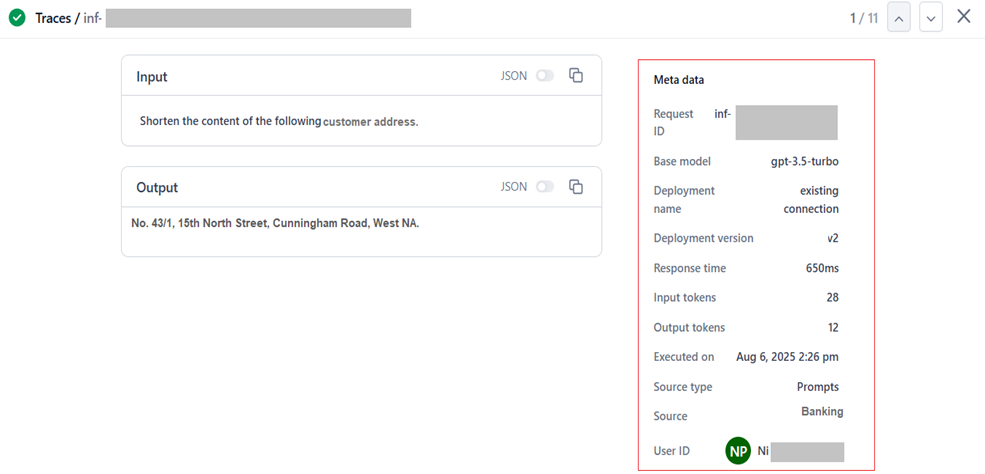Enable JSON view for Input
Viewport: 985px width, 474px height.
[x=544, y=76]
